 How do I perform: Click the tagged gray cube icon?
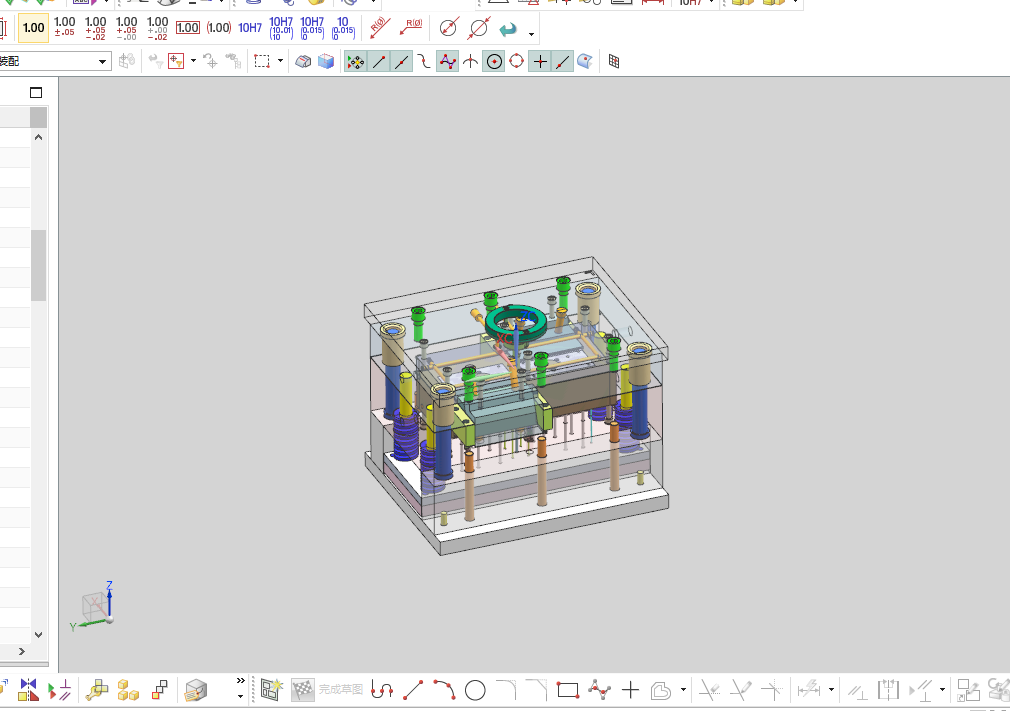pos(196,690)
